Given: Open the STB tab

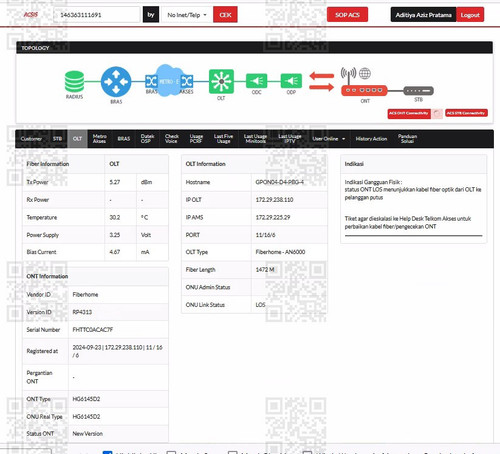Looking at the screenshot, I should (x=57, y=139).
